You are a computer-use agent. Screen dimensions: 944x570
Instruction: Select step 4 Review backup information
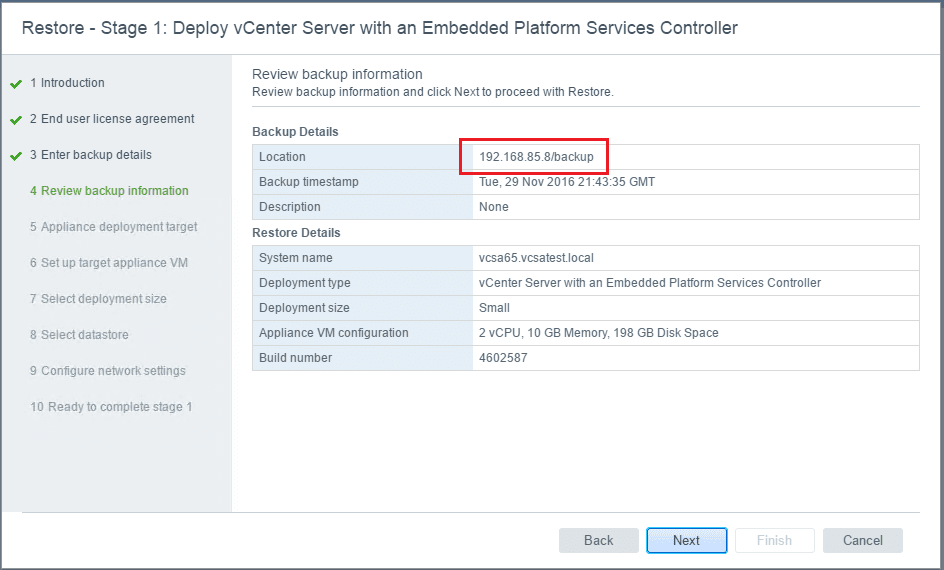(109, 191)
